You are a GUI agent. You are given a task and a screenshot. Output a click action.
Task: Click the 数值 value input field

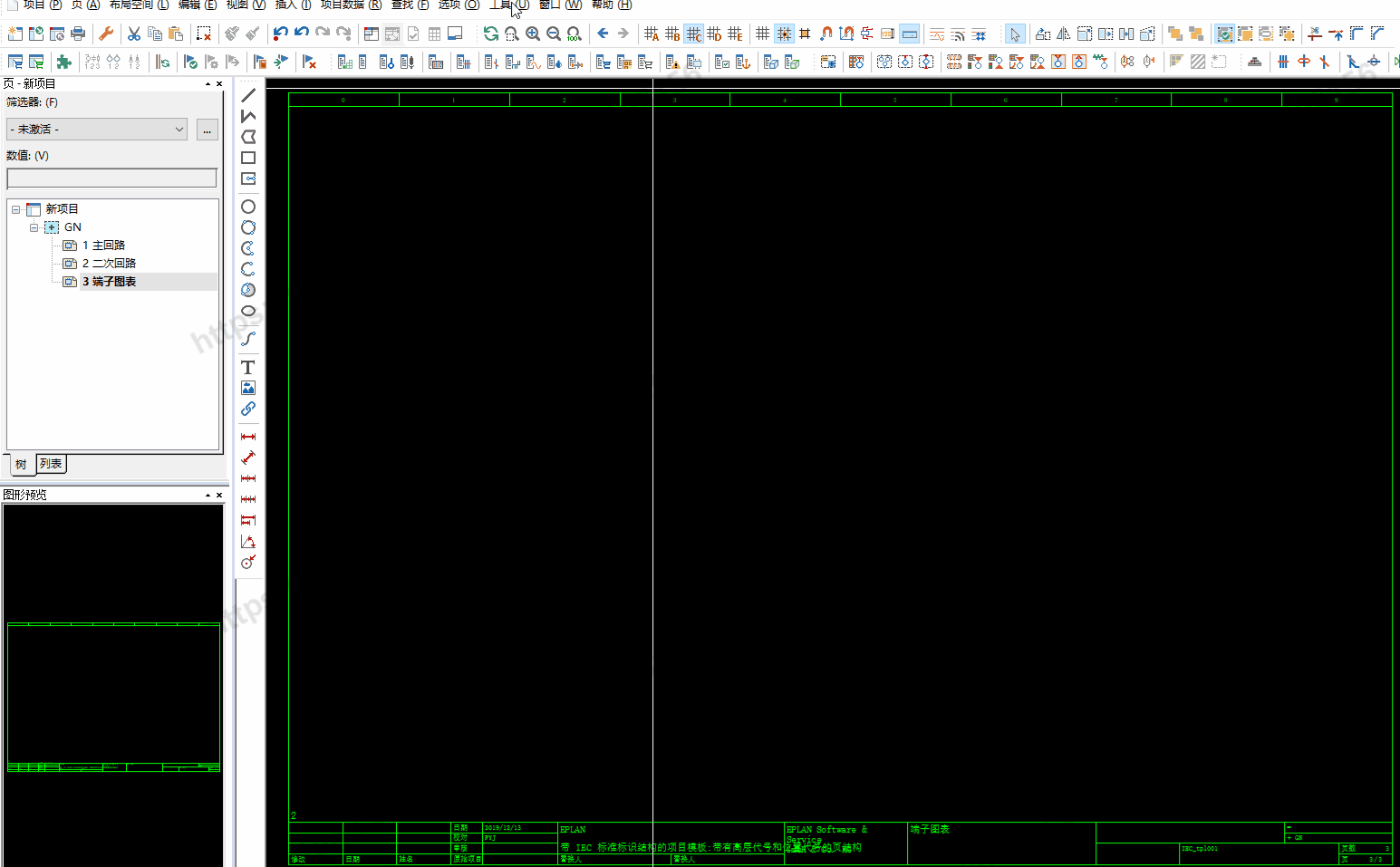click(111, 178)
